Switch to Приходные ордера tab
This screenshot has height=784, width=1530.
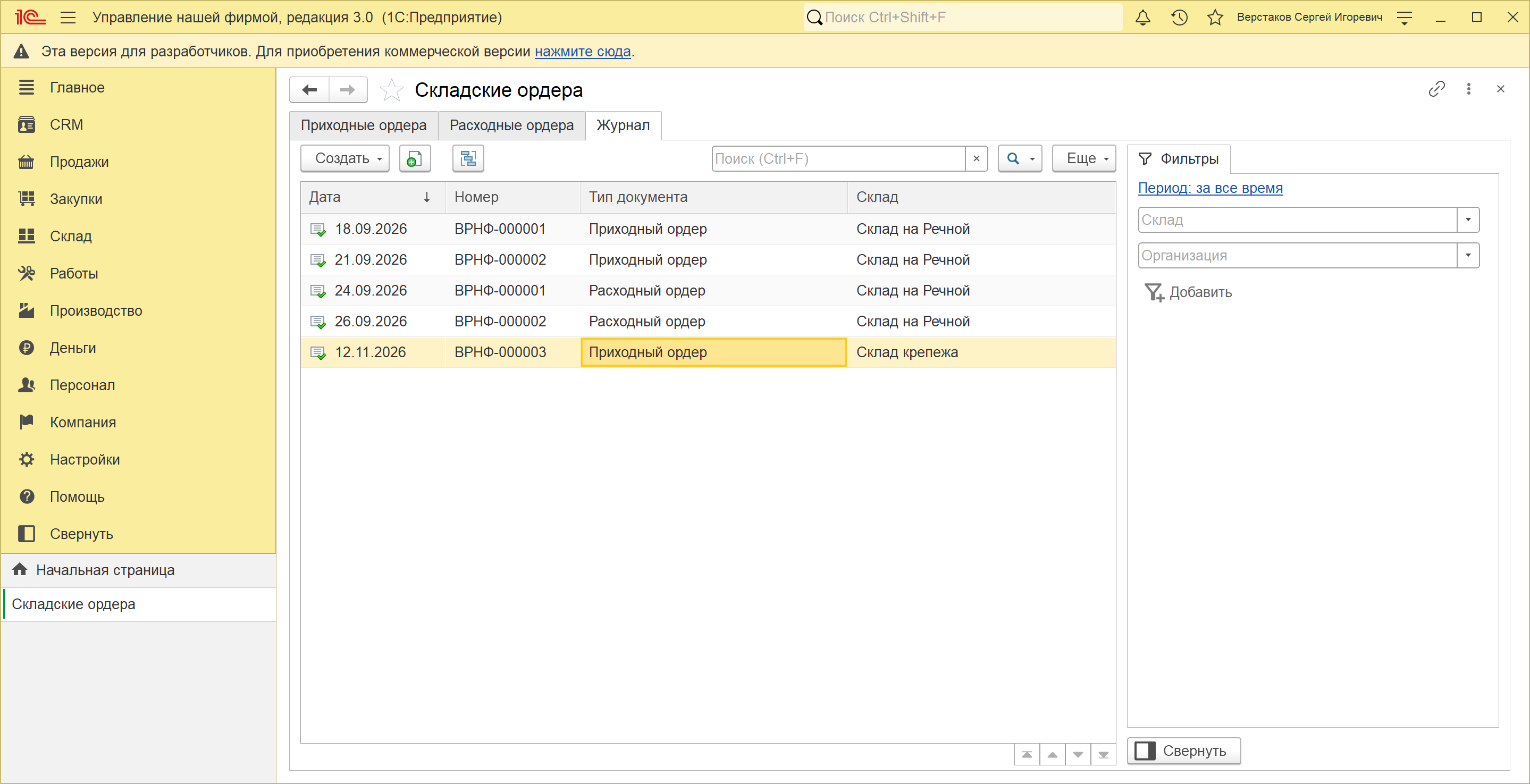click(x=364, y=125)
